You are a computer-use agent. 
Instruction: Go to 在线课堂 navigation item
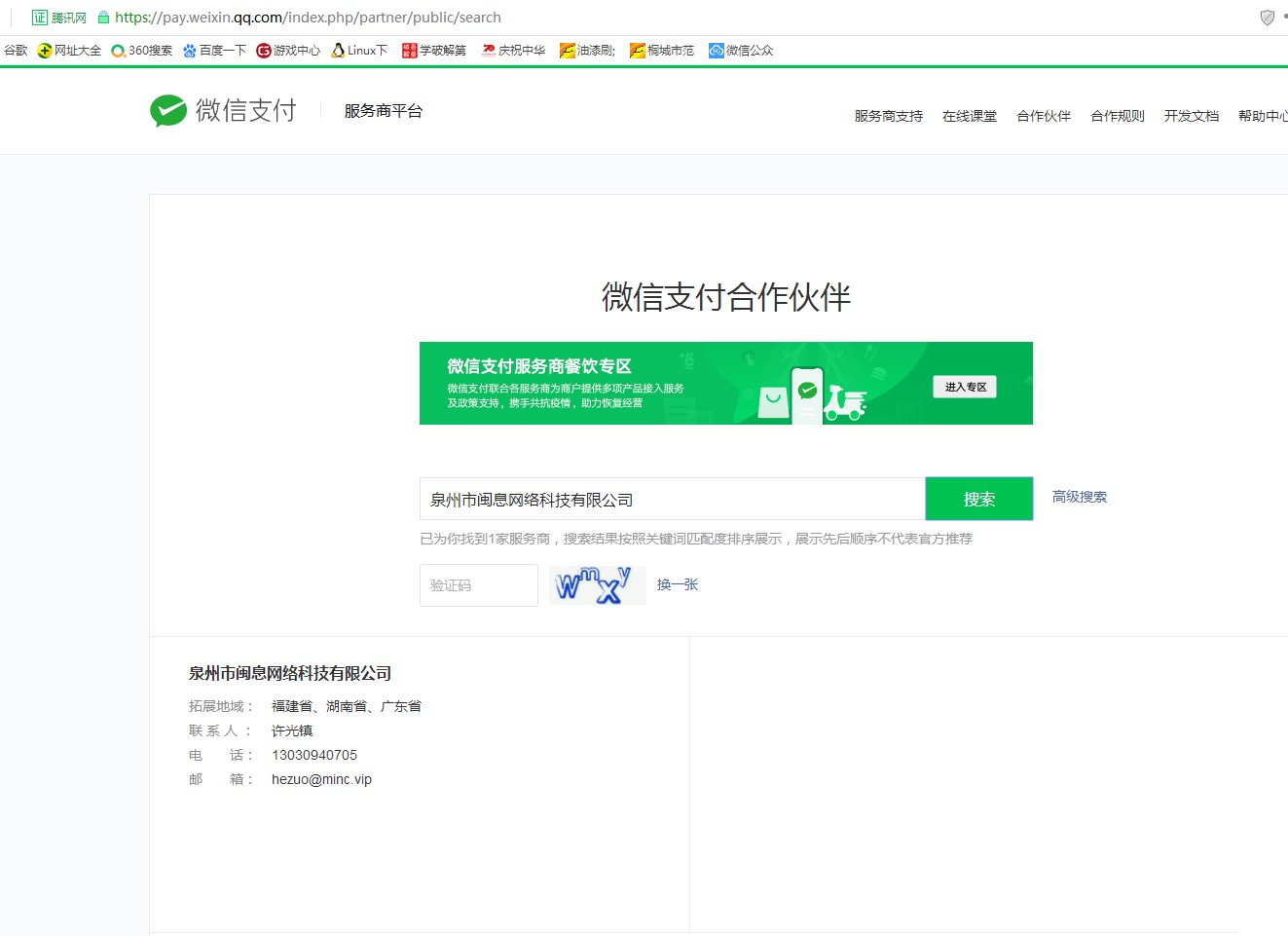point(969,116)
